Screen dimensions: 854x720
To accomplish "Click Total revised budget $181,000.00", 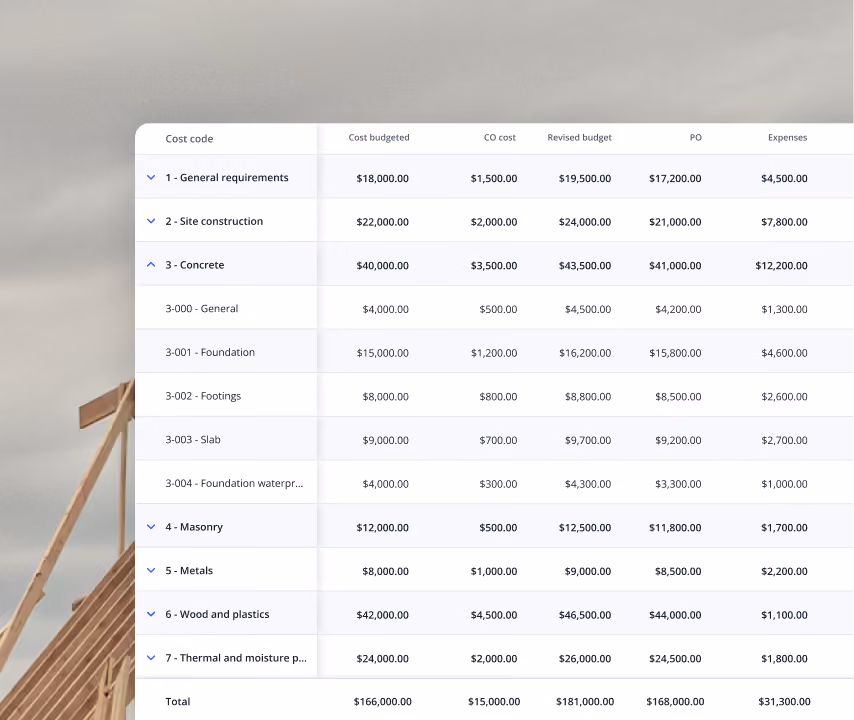I will click(x=585, y=701).
